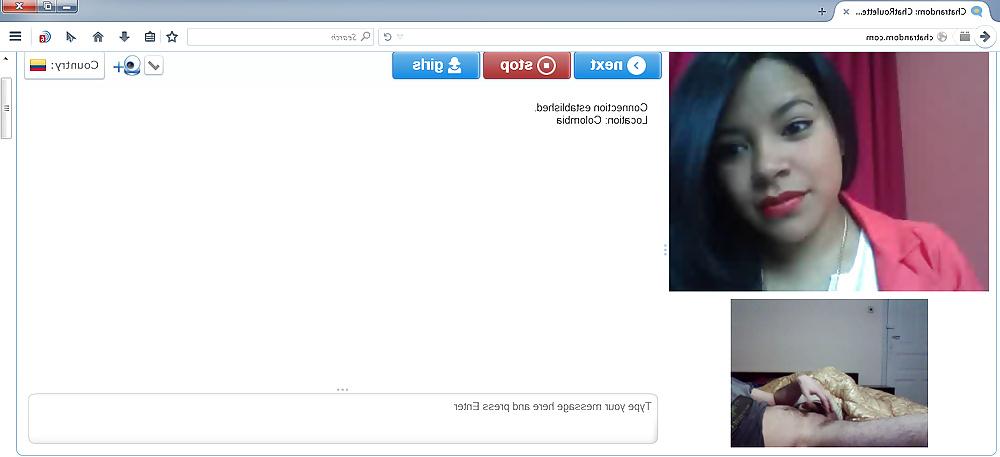Click the Colombian flag icon

point(38,66)
